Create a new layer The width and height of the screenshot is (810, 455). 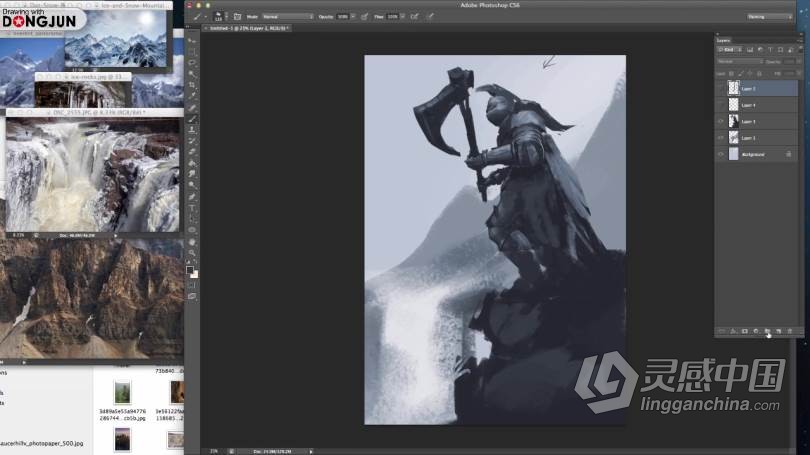pyautogui.click(x=778, y=332)
